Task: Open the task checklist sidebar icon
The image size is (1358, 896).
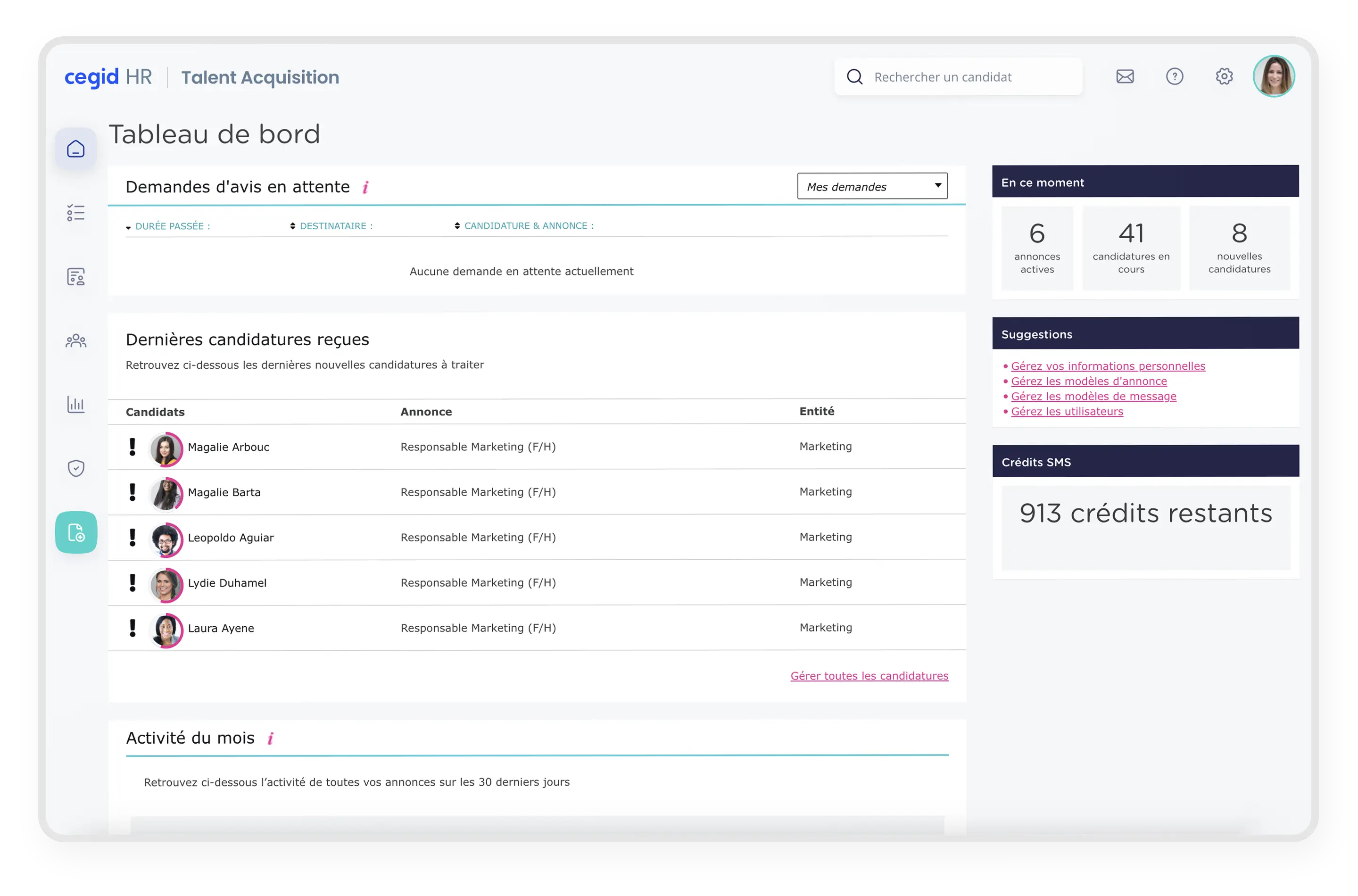Action: pyautogui.click(x=75, y=213)
